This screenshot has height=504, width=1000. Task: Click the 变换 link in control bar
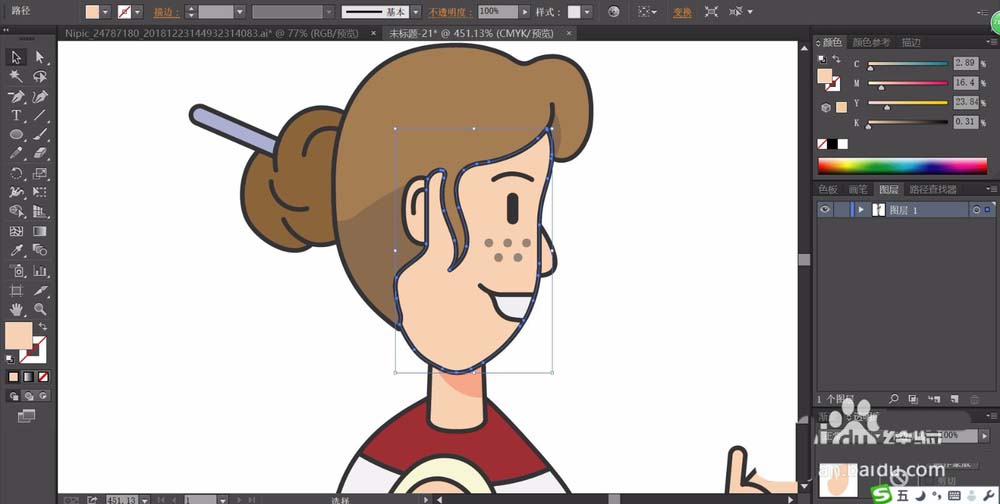coord(682,12)
